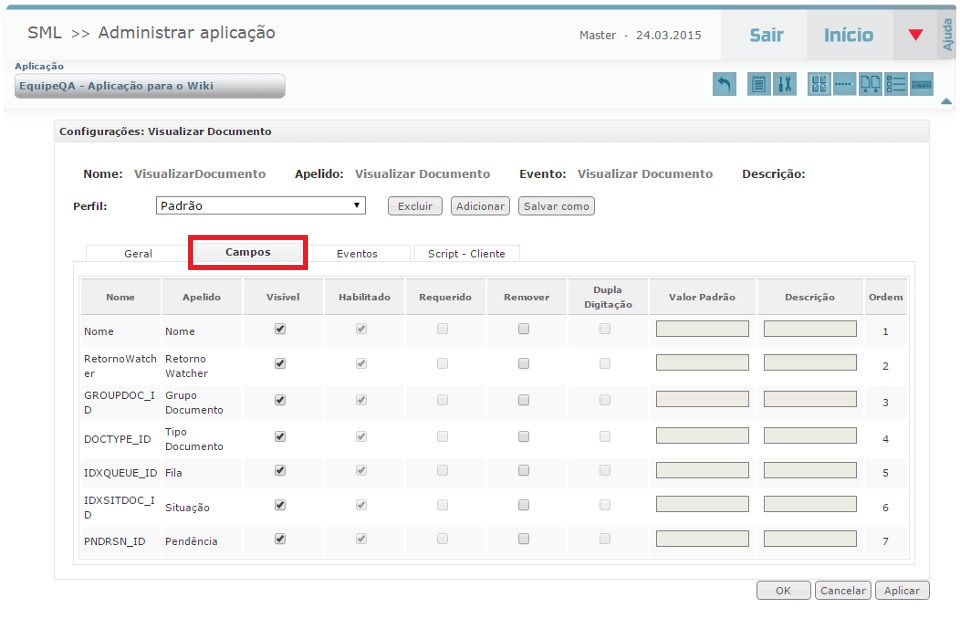Toggle Visível checkbox for PNDRSN_ID row

[280, 539]
